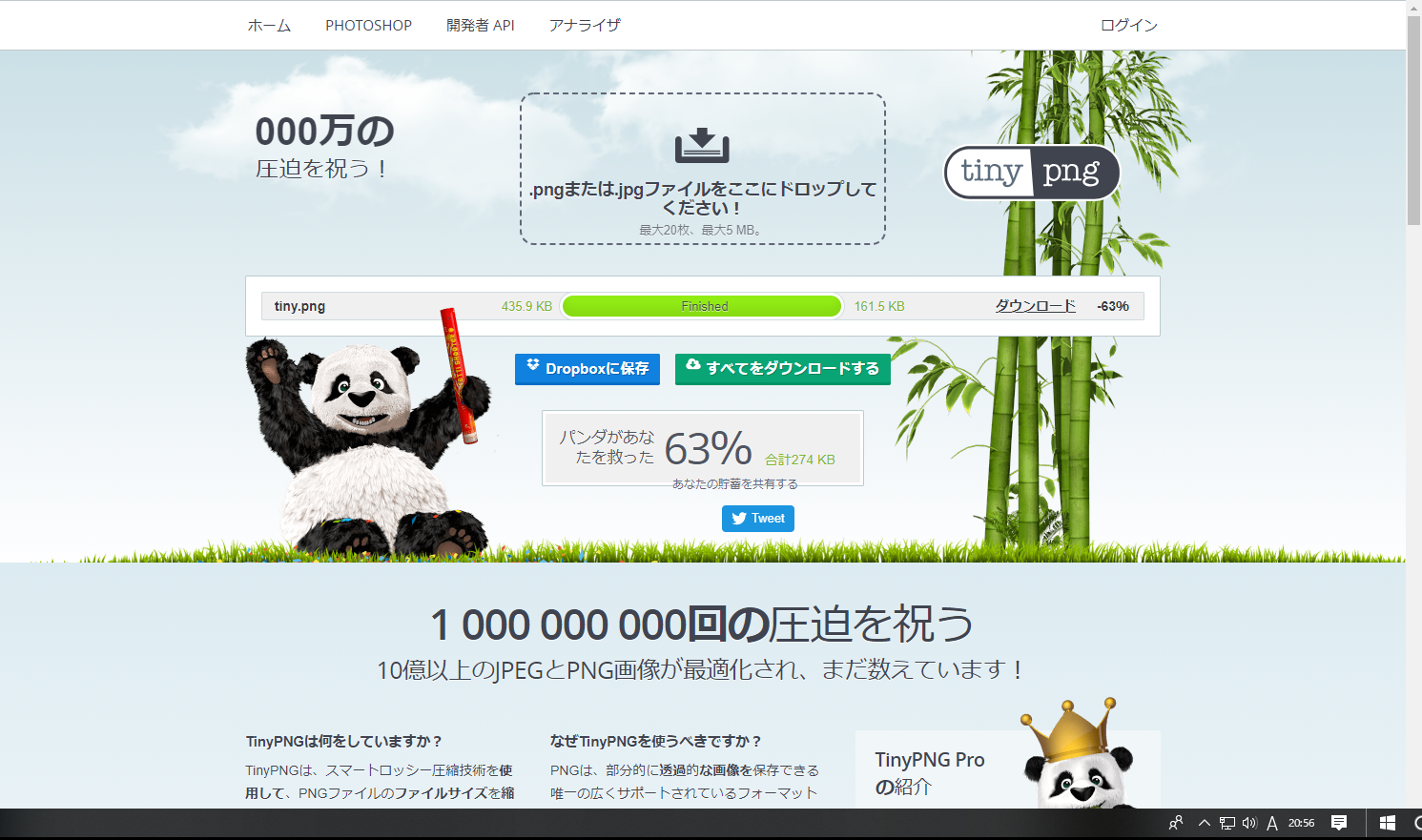Click the Twitter bird icon
Image resolution: width=1422 pixels, height=840 pixels.
pyautogui.click(x=739, y=519)
